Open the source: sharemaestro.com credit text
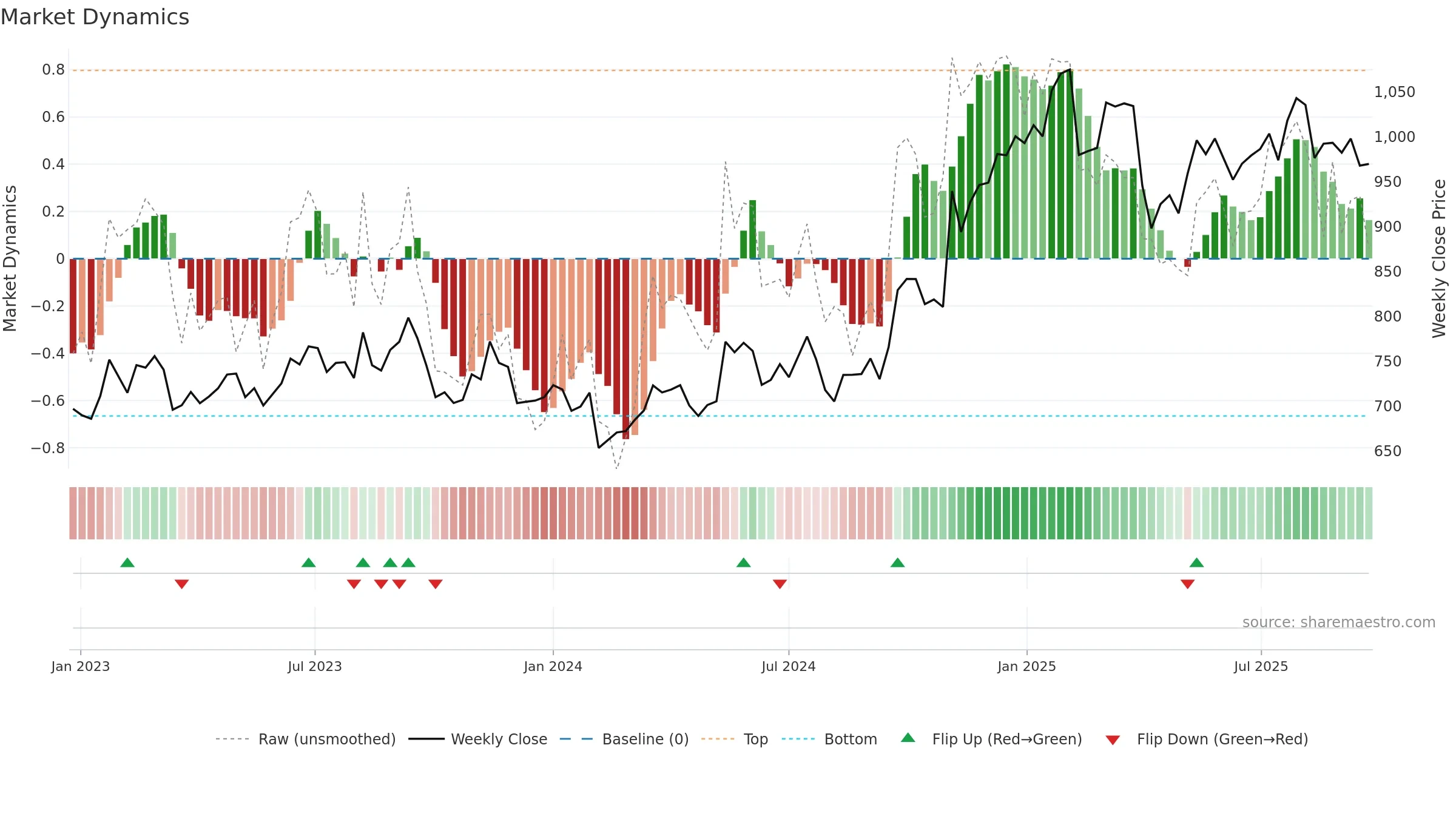The height and width of the screenshot is (819, 1456). (x=1339, y=622)
